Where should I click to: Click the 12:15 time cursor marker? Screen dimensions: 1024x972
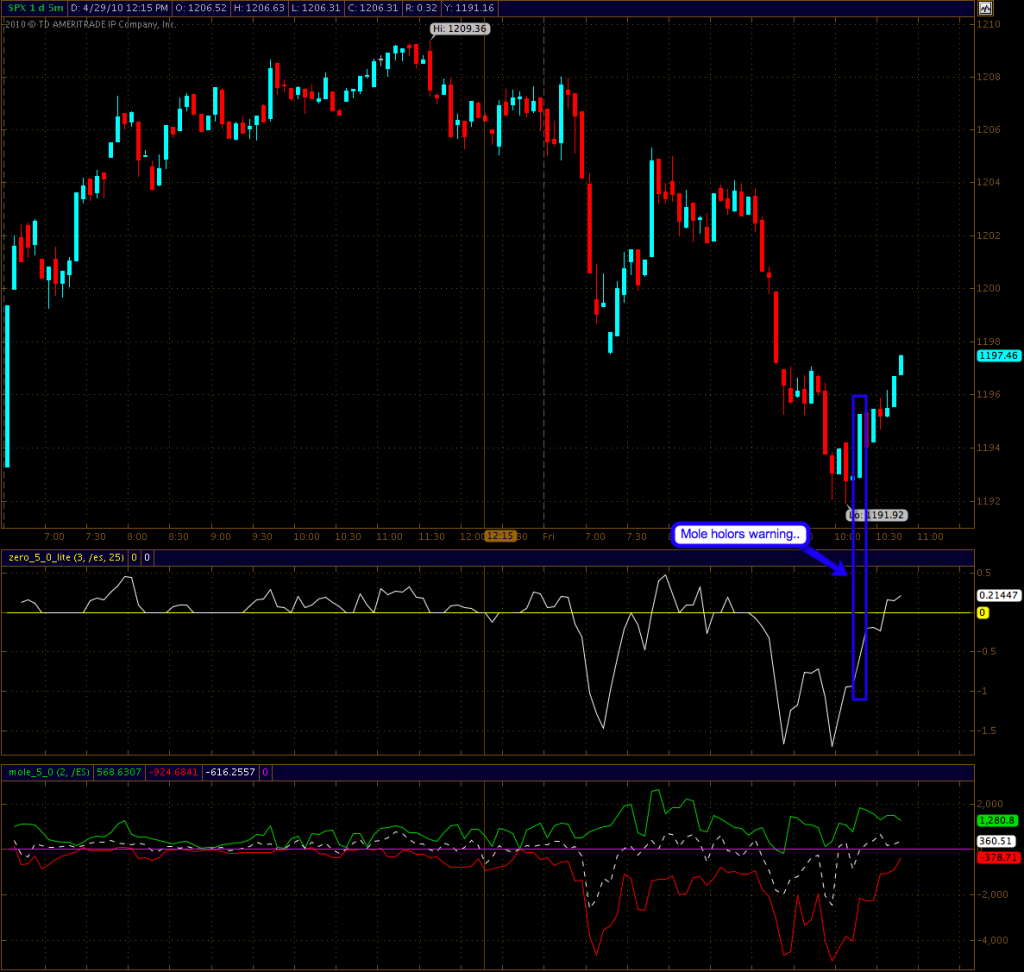(x=499, y=536)
